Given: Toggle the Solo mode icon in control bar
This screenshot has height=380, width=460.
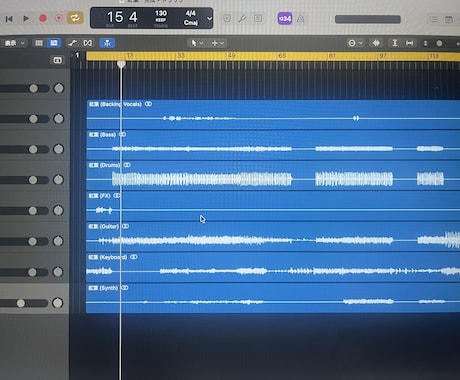Looking at the screenshot, I should (258, 18).
